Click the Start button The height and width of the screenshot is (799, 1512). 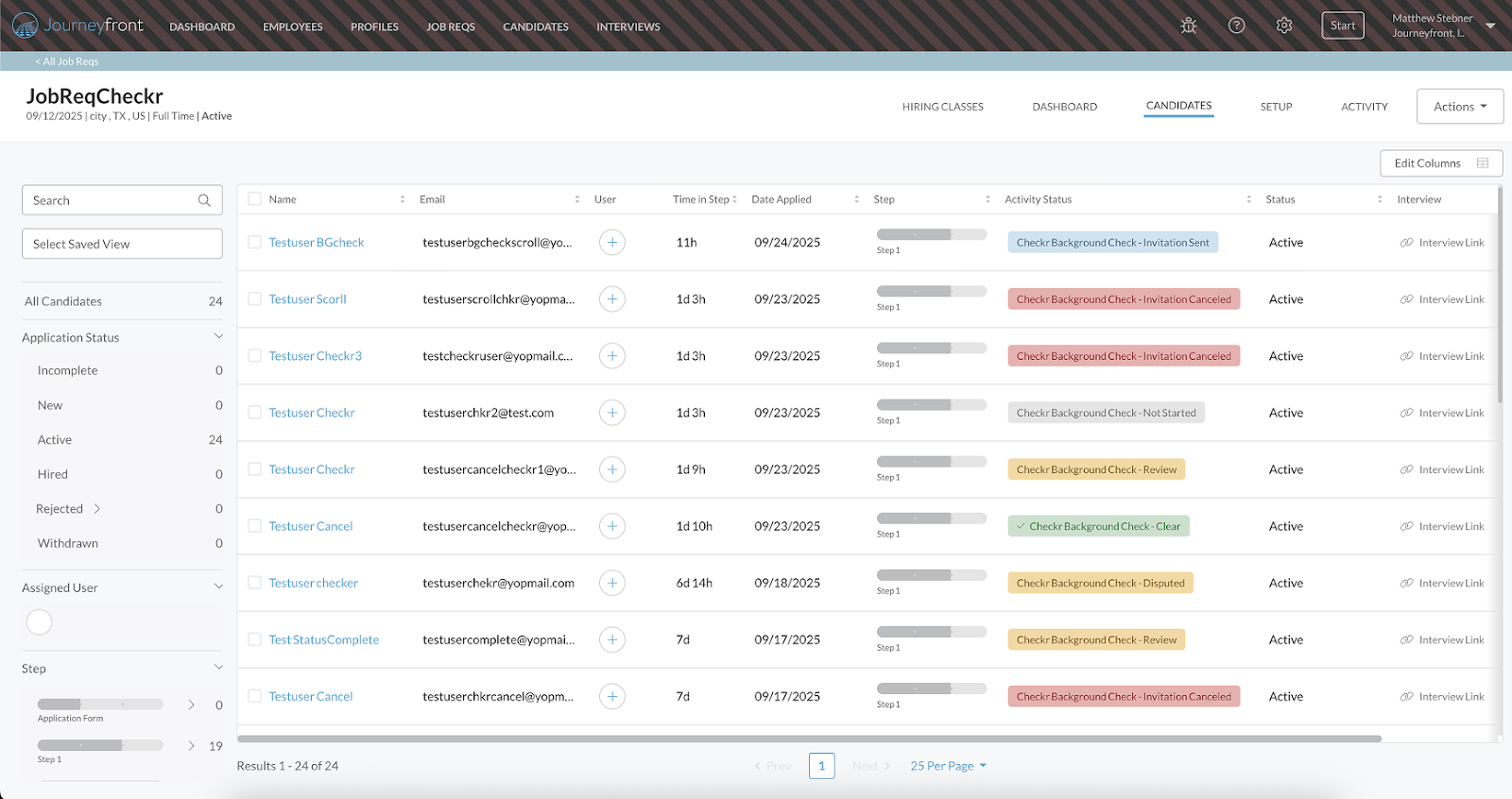tap(1343, 25)
